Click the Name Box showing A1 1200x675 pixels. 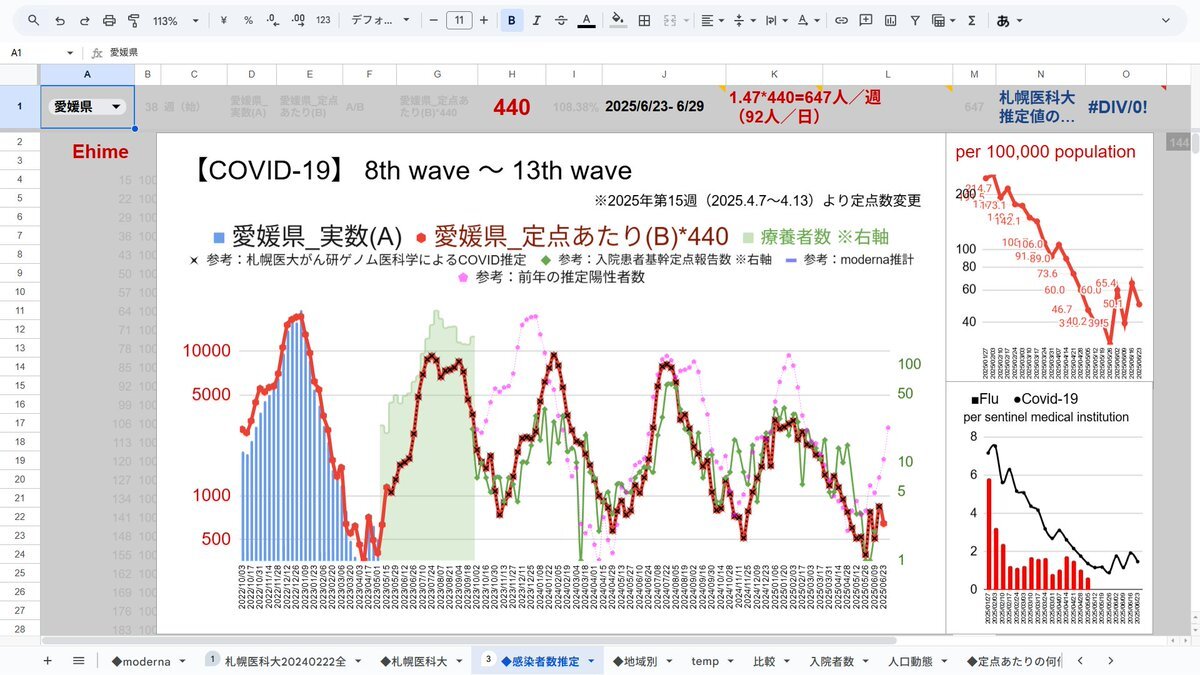[x=35, y=53]
